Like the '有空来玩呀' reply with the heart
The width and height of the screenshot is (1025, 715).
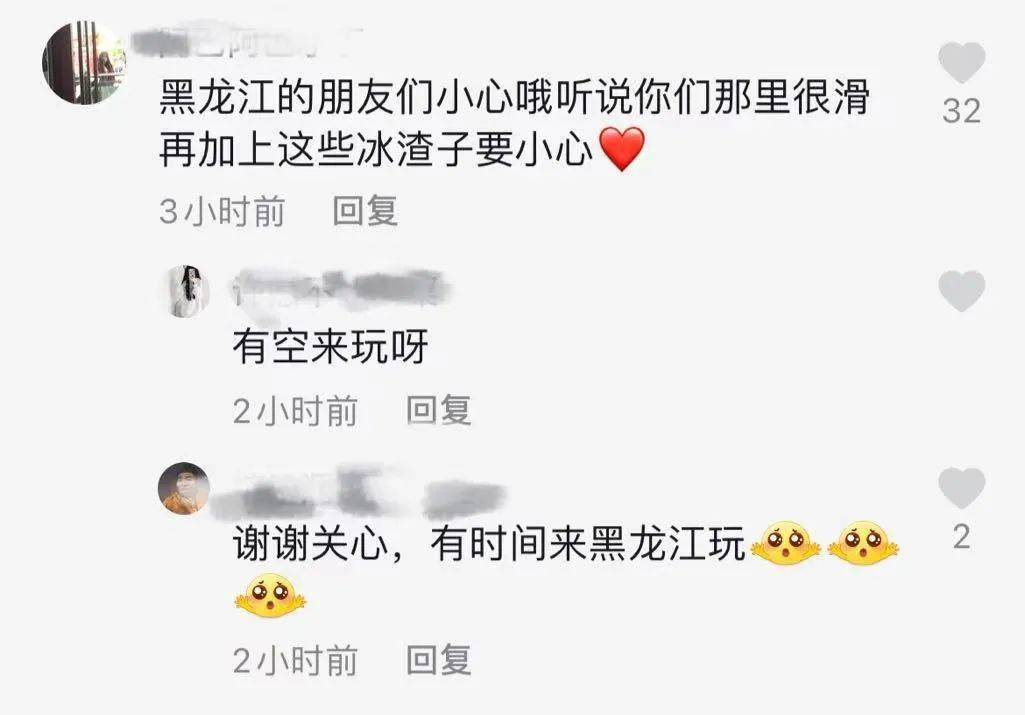pos(962,291)
